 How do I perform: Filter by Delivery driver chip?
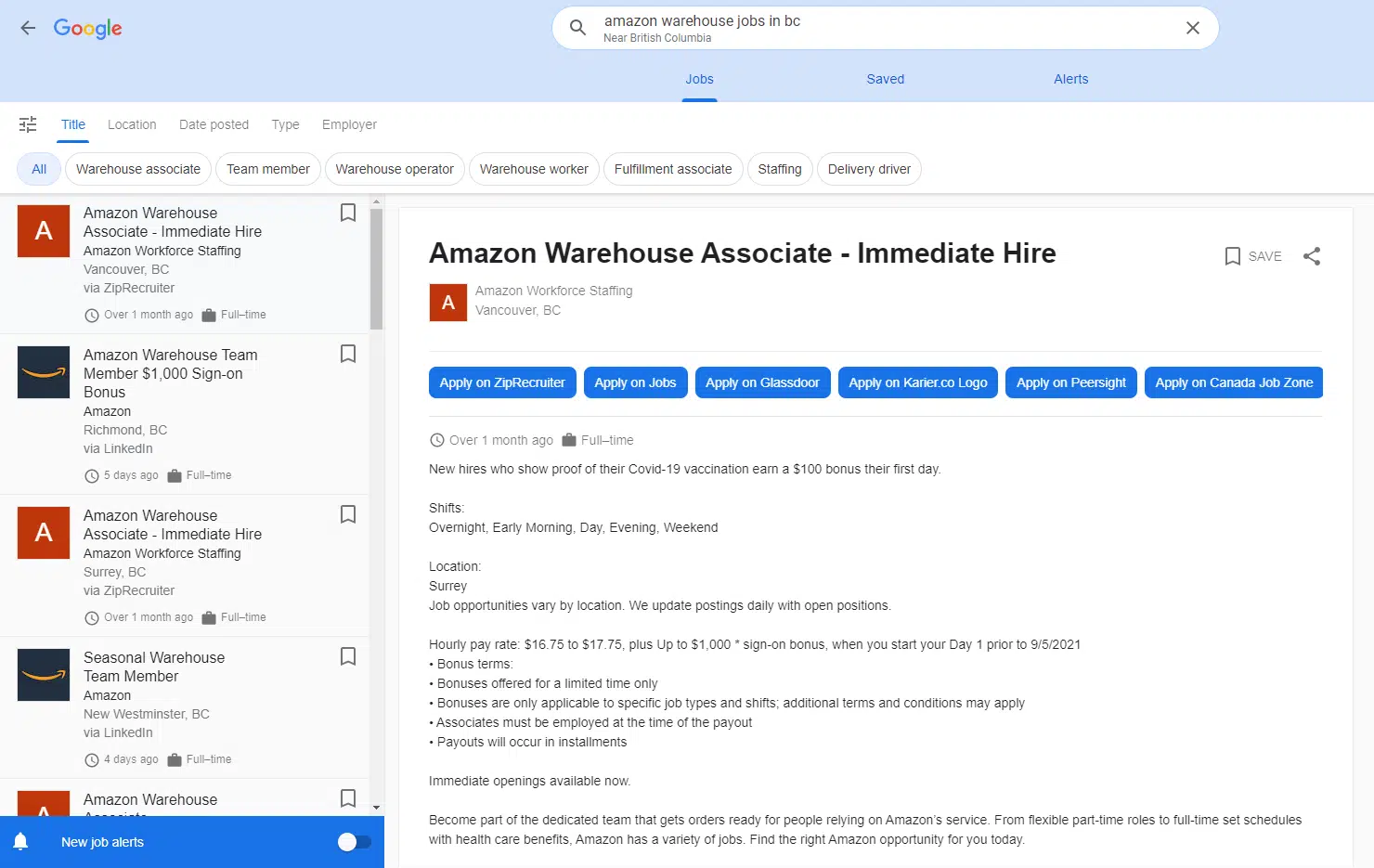click(x=869, y=169)
